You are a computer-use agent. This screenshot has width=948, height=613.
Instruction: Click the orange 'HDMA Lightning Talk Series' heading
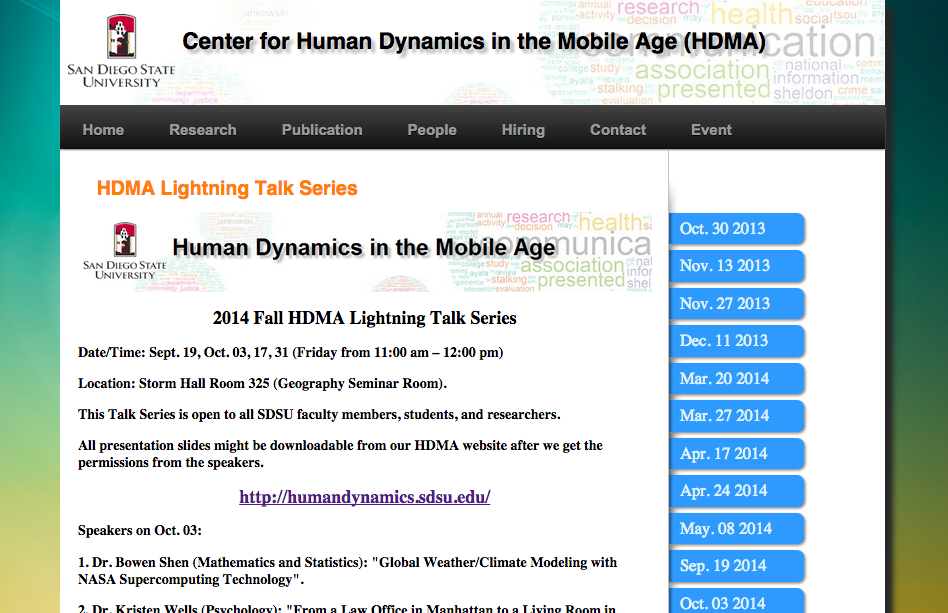(x=227, y=188)
